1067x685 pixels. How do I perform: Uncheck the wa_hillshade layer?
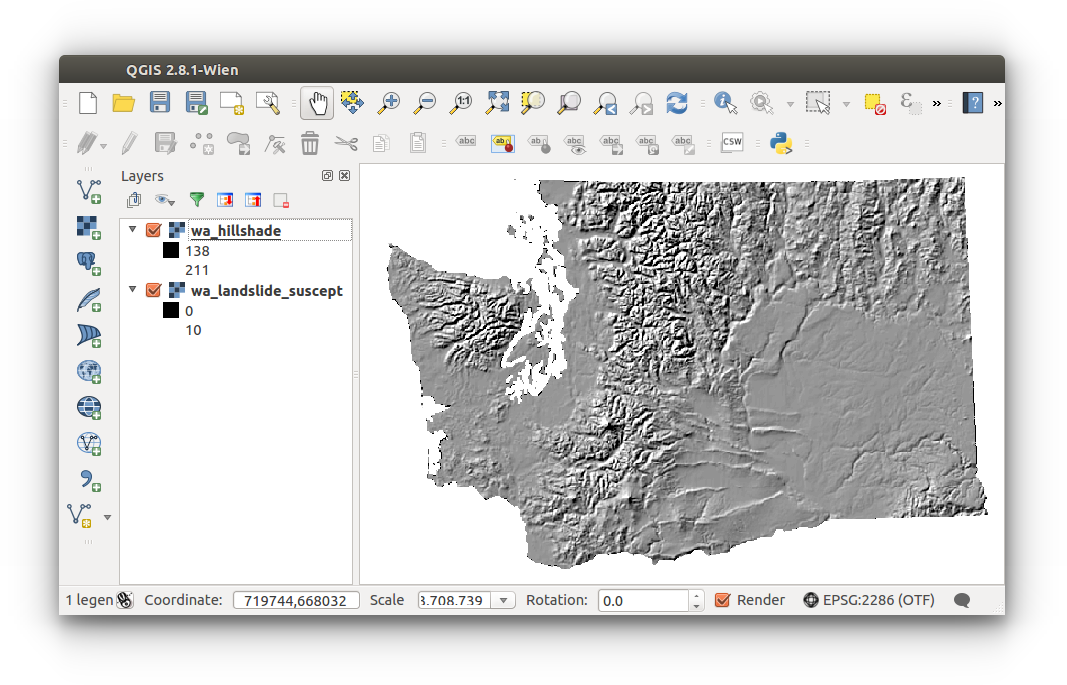point(153,230)
